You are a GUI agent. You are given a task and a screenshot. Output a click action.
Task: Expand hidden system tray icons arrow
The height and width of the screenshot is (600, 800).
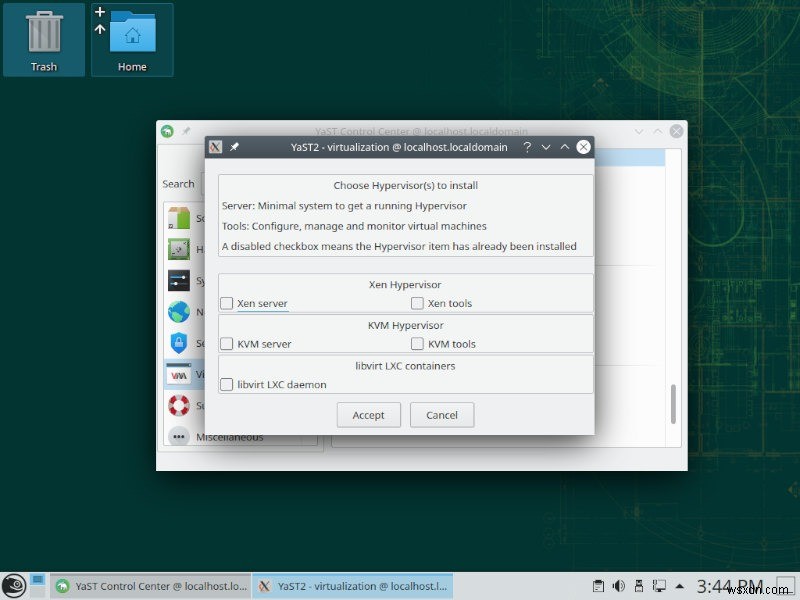tap(680, 586)
